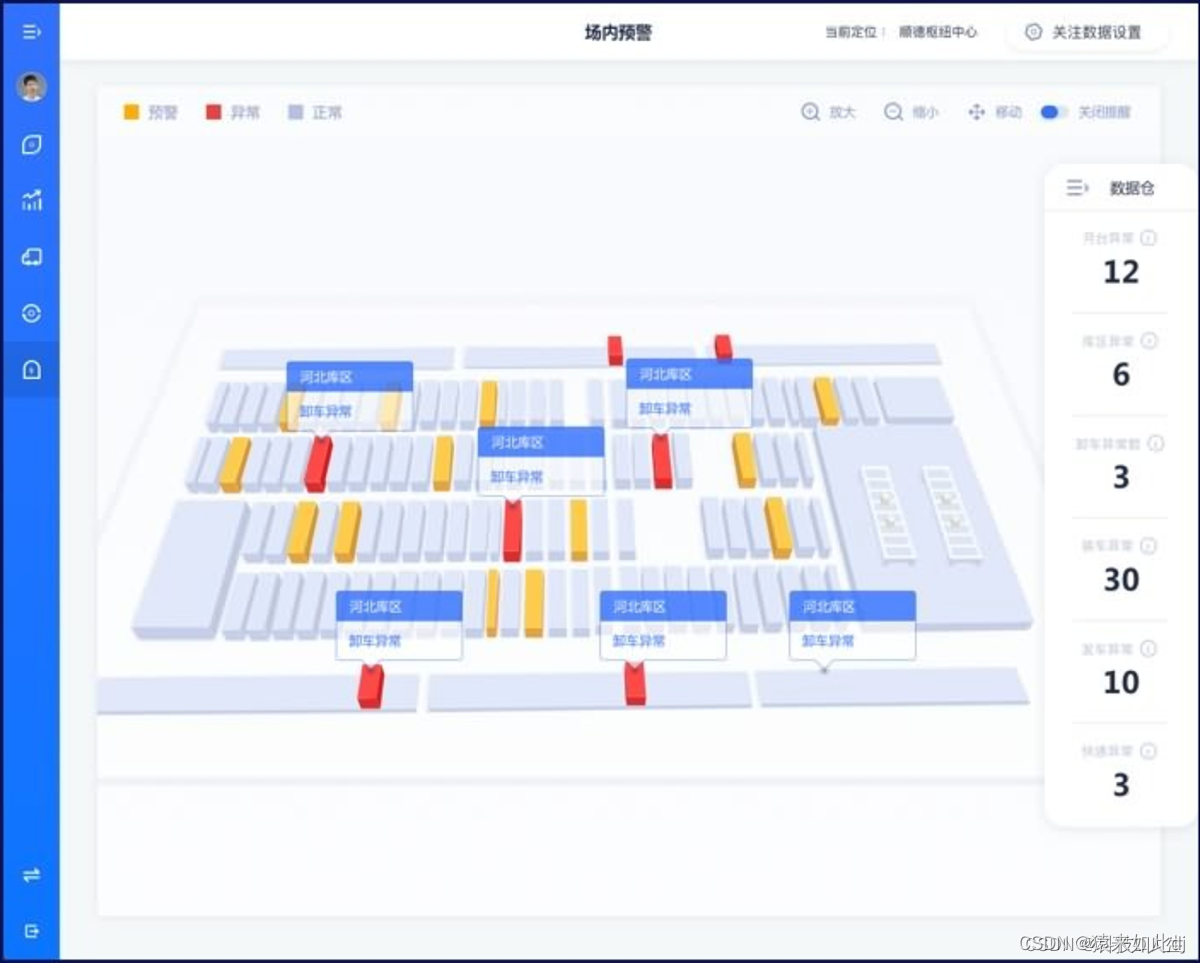
Task: Click the 缩小 zoom-out control
Action: 911,112
